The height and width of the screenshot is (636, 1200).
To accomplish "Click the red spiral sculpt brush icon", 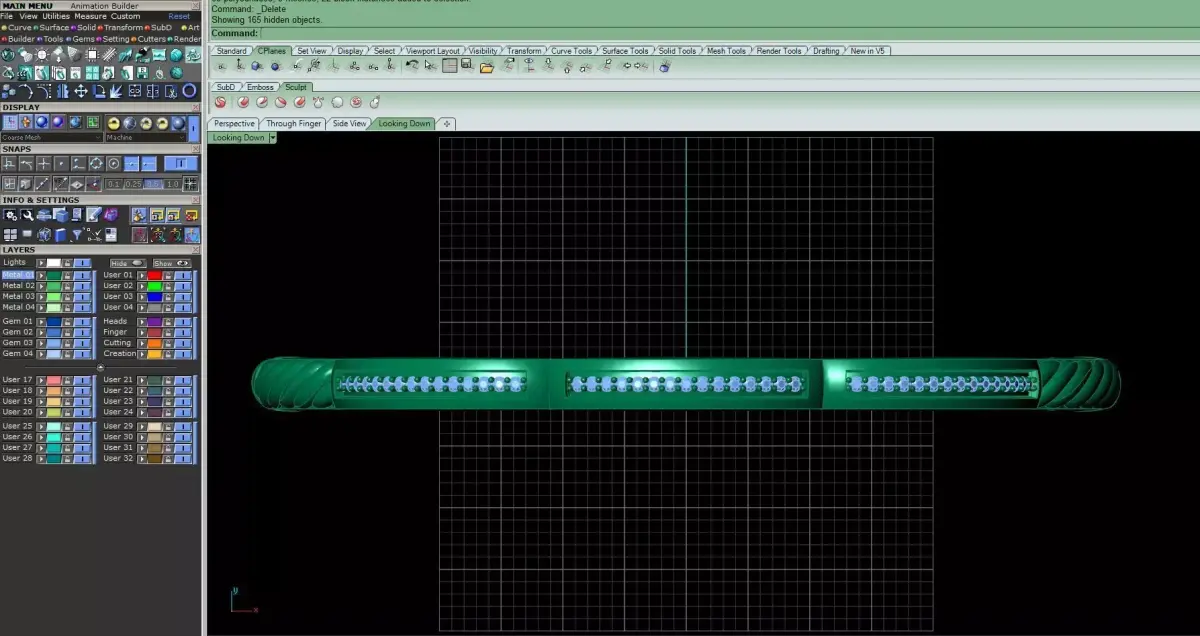I will point(220,102).
